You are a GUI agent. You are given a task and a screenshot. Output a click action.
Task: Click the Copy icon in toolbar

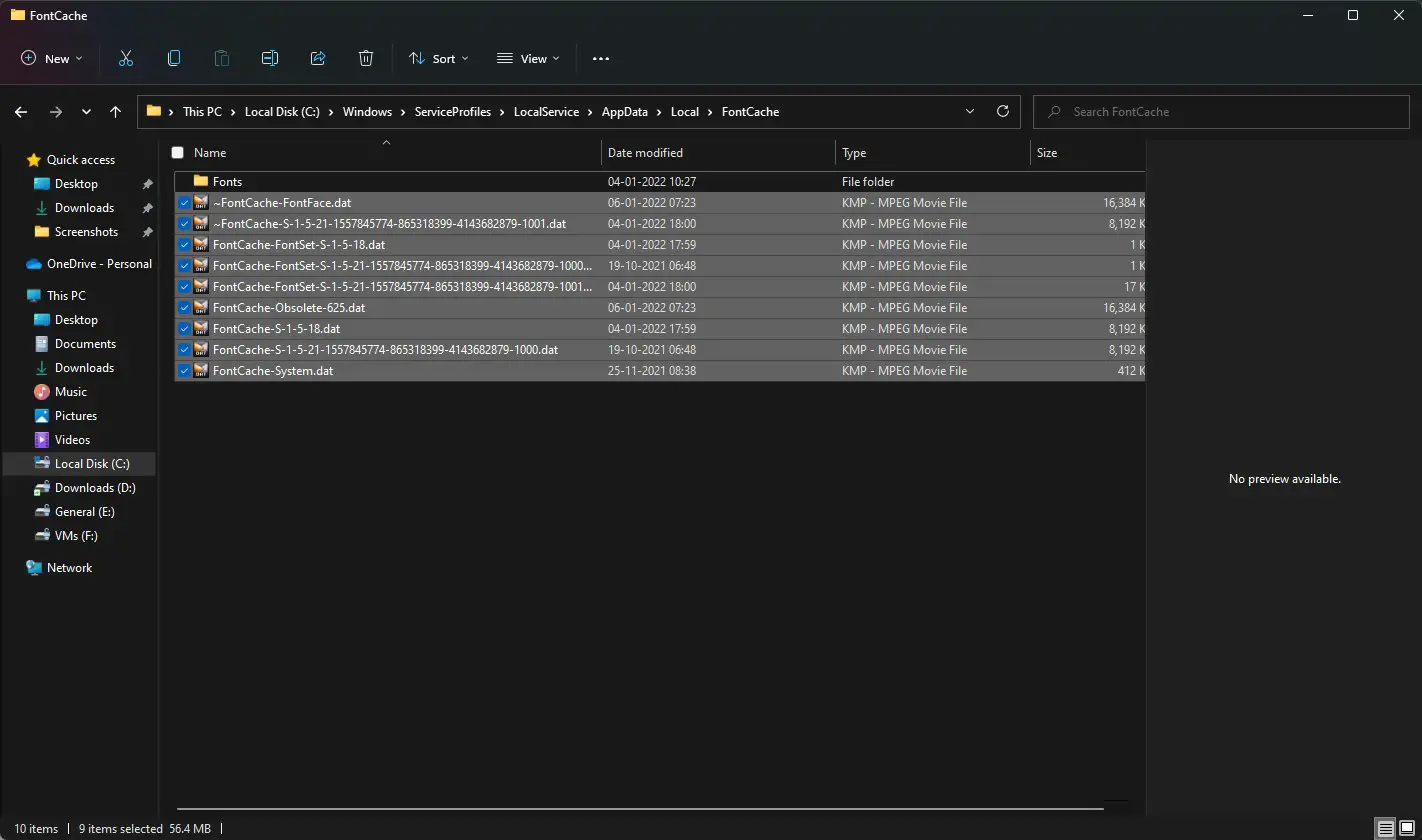pyautogui.click(x=174, y=59)
